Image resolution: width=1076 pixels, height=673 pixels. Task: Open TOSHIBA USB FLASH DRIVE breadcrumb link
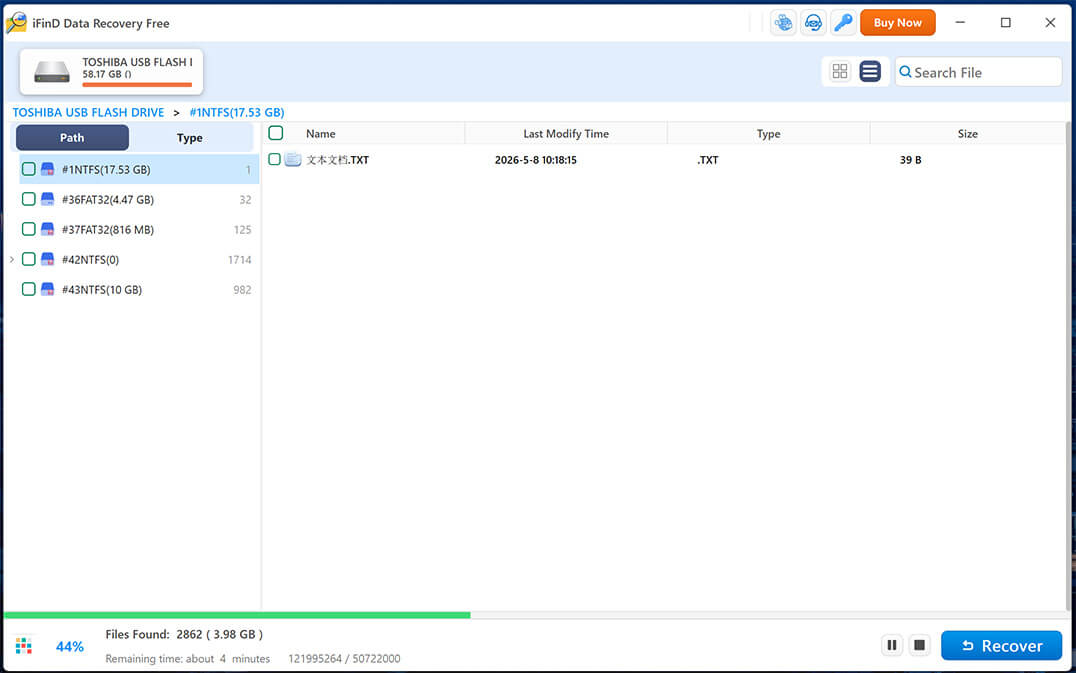pos(89,113)
